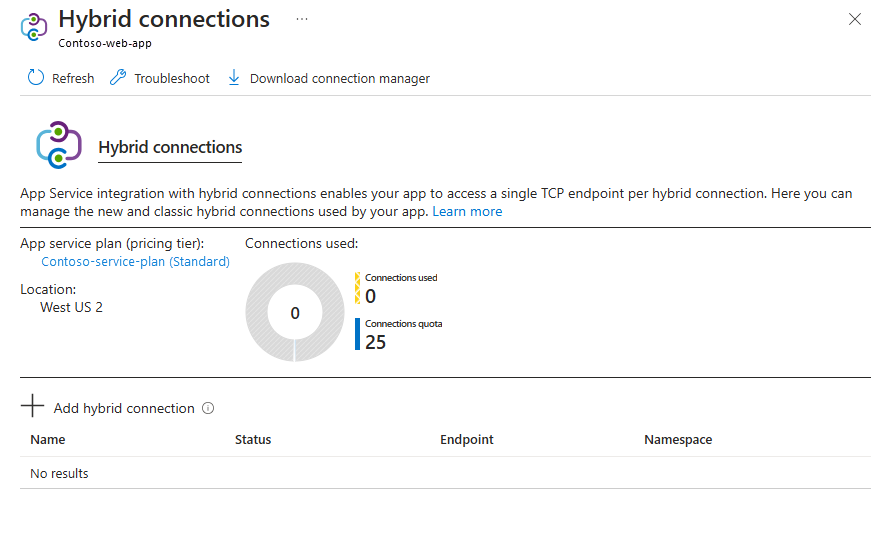Click the Refresh toolbar label
The image size is (891, 540).
pyautogui.click(x=73, y=79)
